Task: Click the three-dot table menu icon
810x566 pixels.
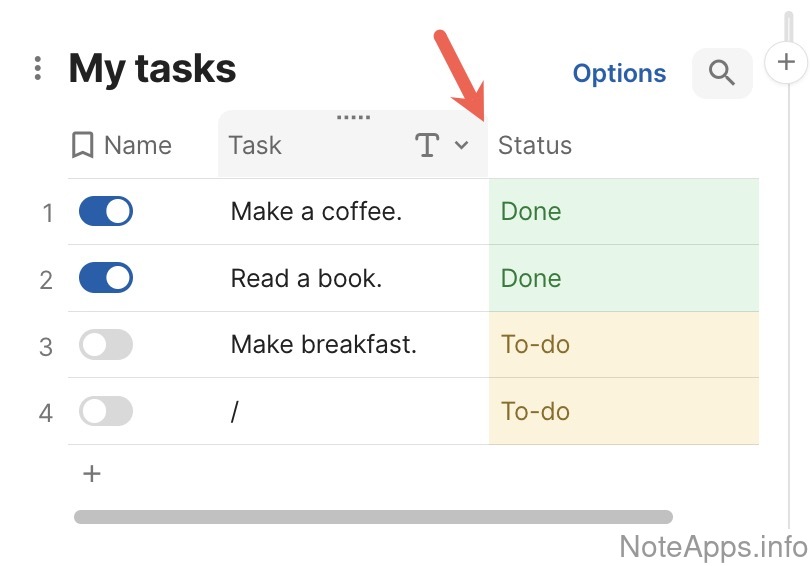Action: coord(37,68)
